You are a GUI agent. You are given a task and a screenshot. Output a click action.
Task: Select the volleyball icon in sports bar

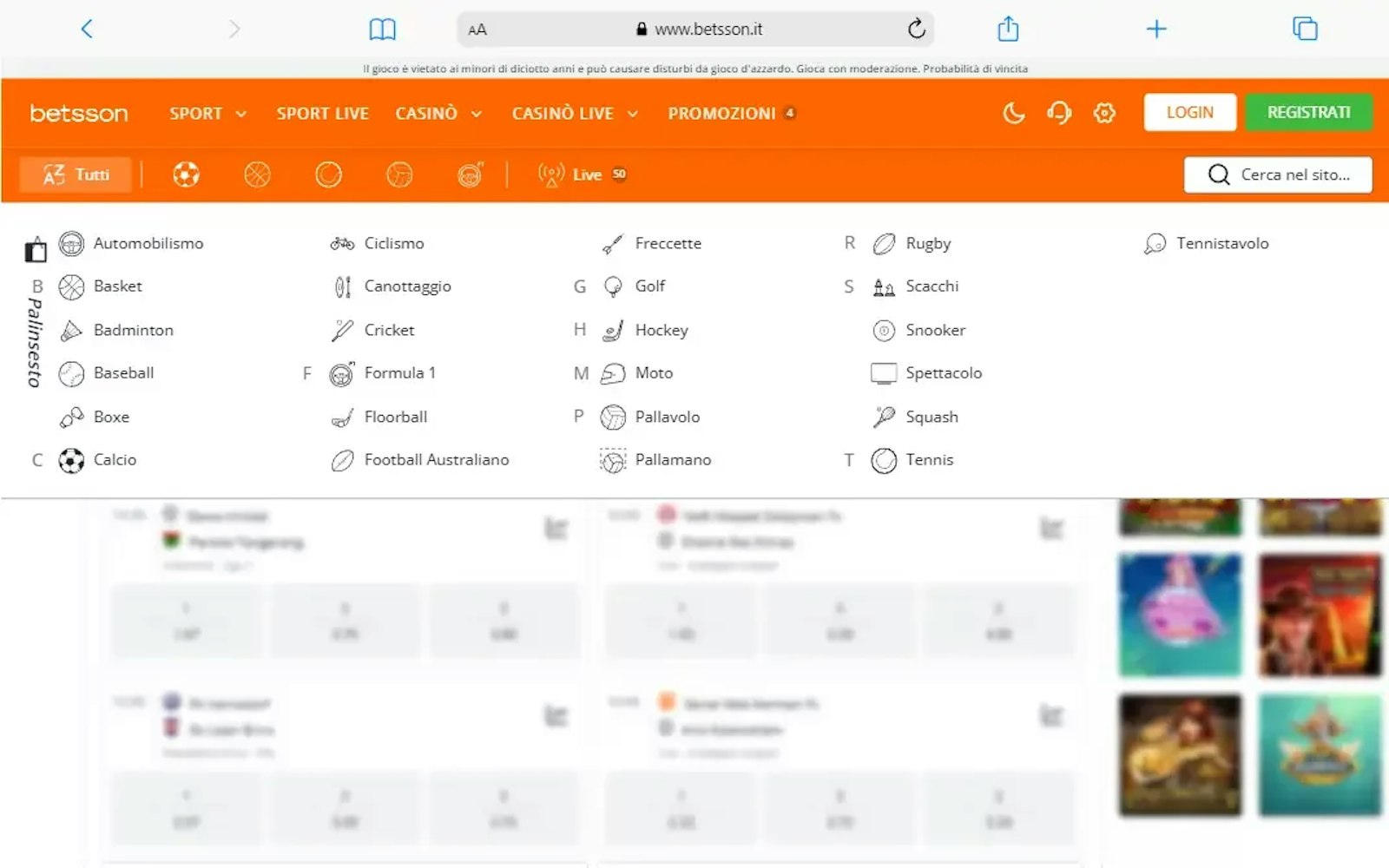399,174
